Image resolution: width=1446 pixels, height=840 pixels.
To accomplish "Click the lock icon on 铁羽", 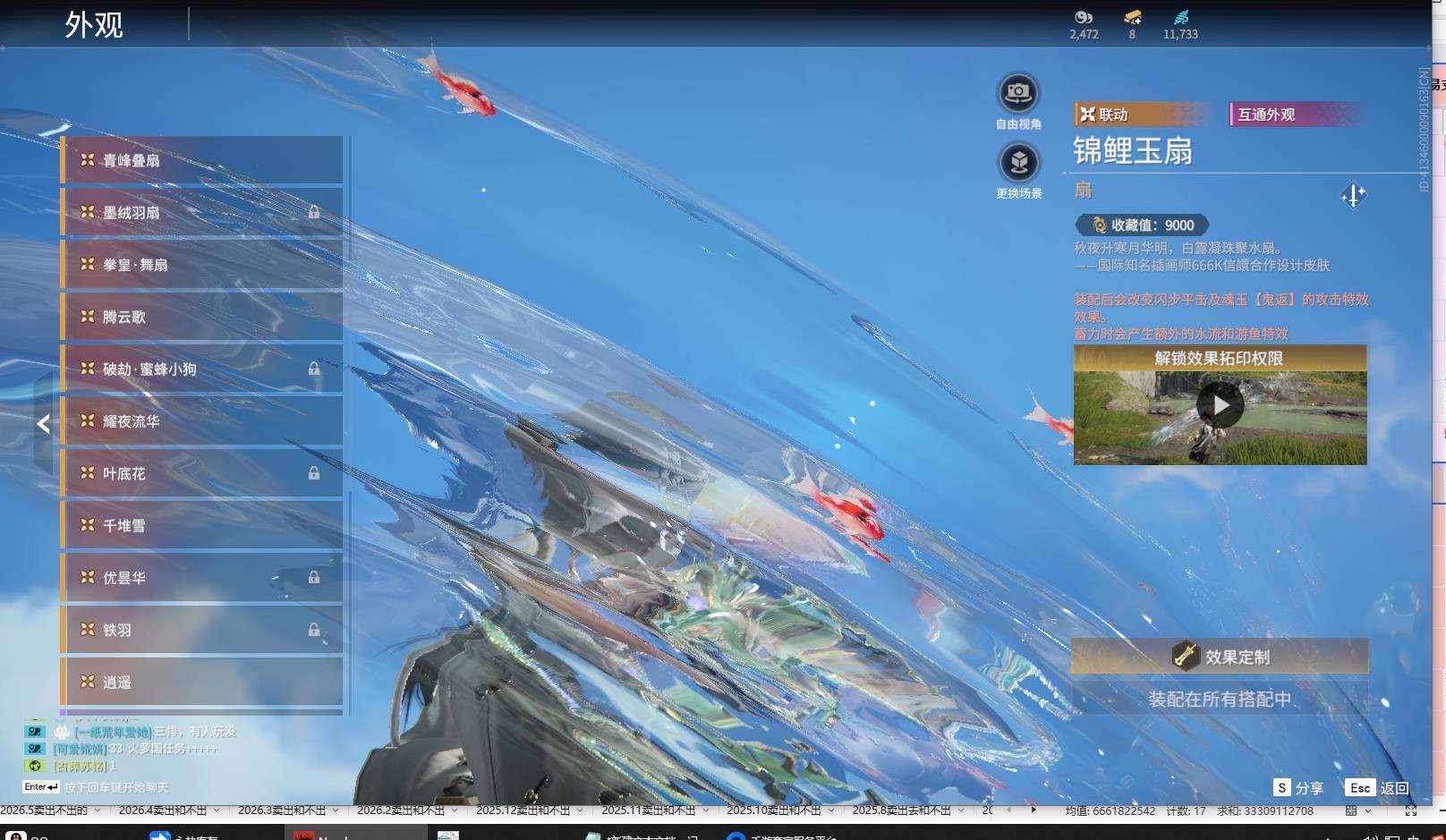I will pyautogui.click(x=314, y=630).
